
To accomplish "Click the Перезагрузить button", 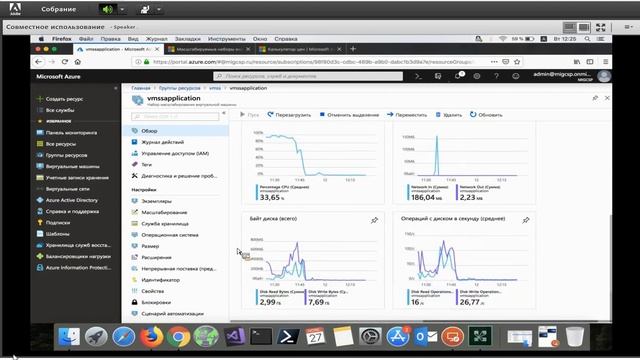I will 289,115.
